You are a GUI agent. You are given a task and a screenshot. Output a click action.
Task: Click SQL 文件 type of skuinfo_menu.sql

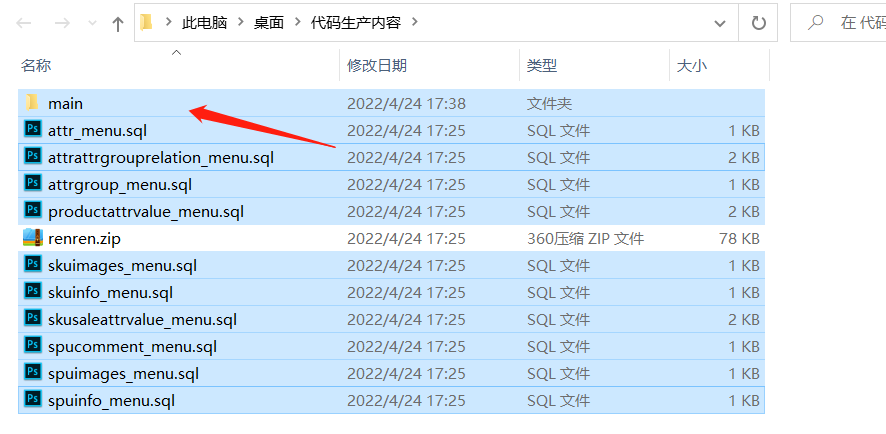tap(558, 293)
